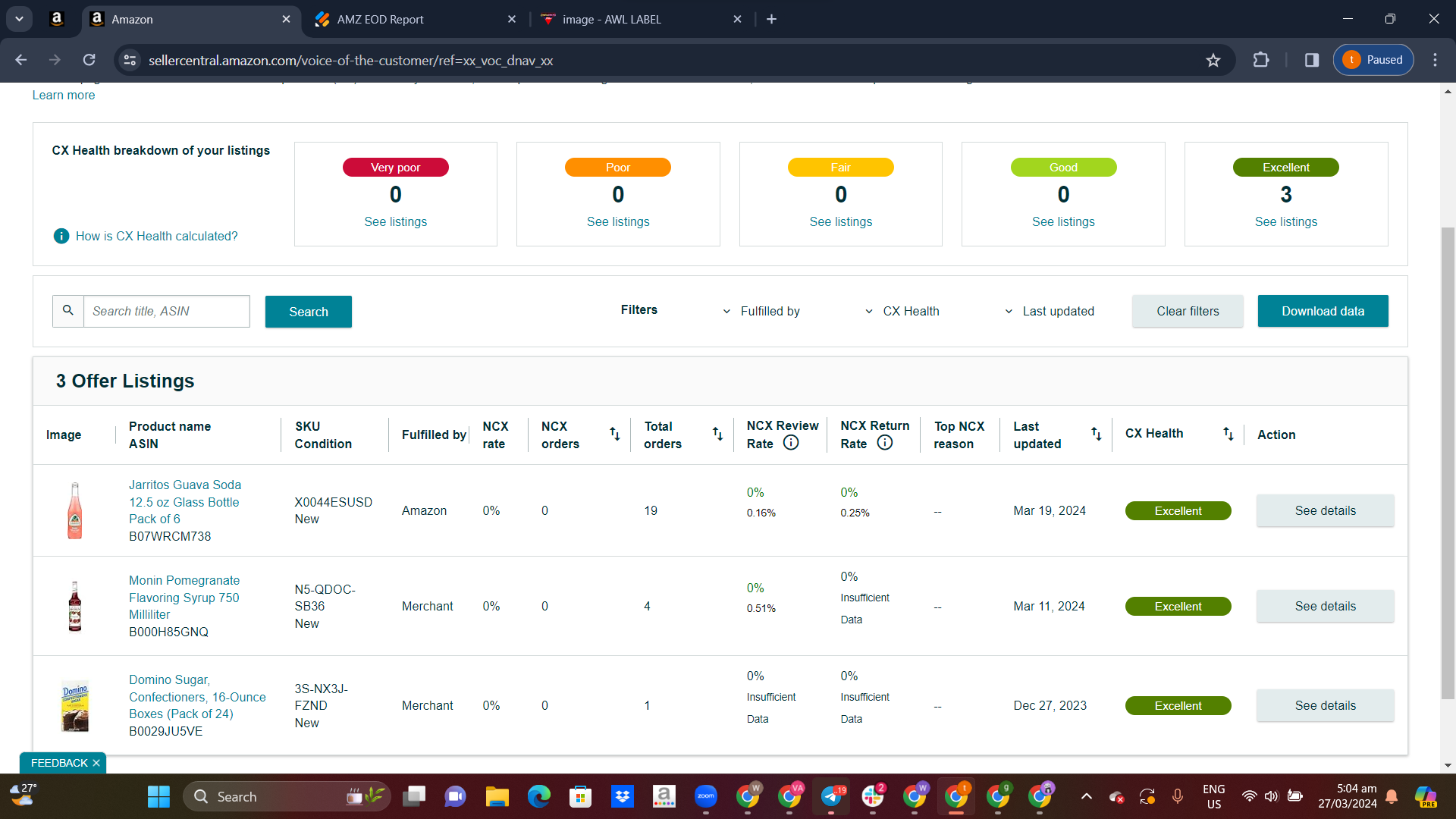
Task: Open a new browser tab
Action: tap(771, 19)
